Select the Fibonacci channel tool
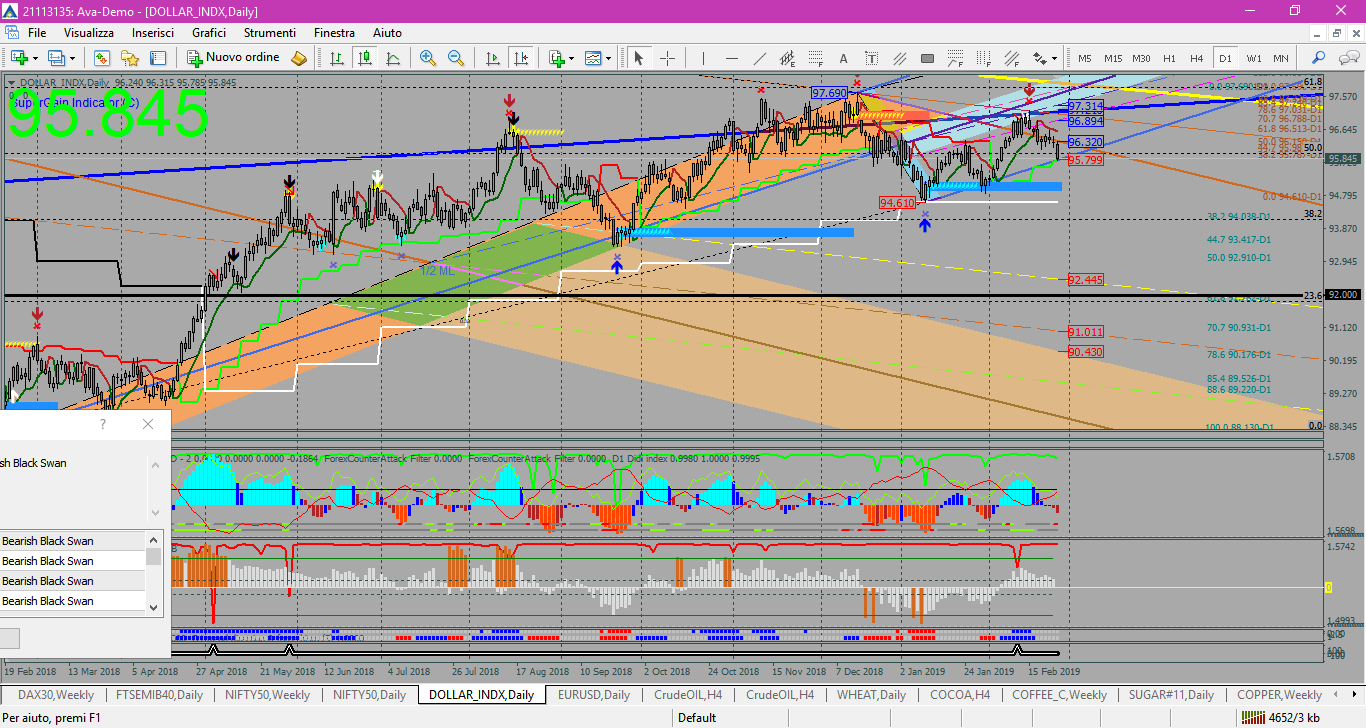 pos(1011,58)
